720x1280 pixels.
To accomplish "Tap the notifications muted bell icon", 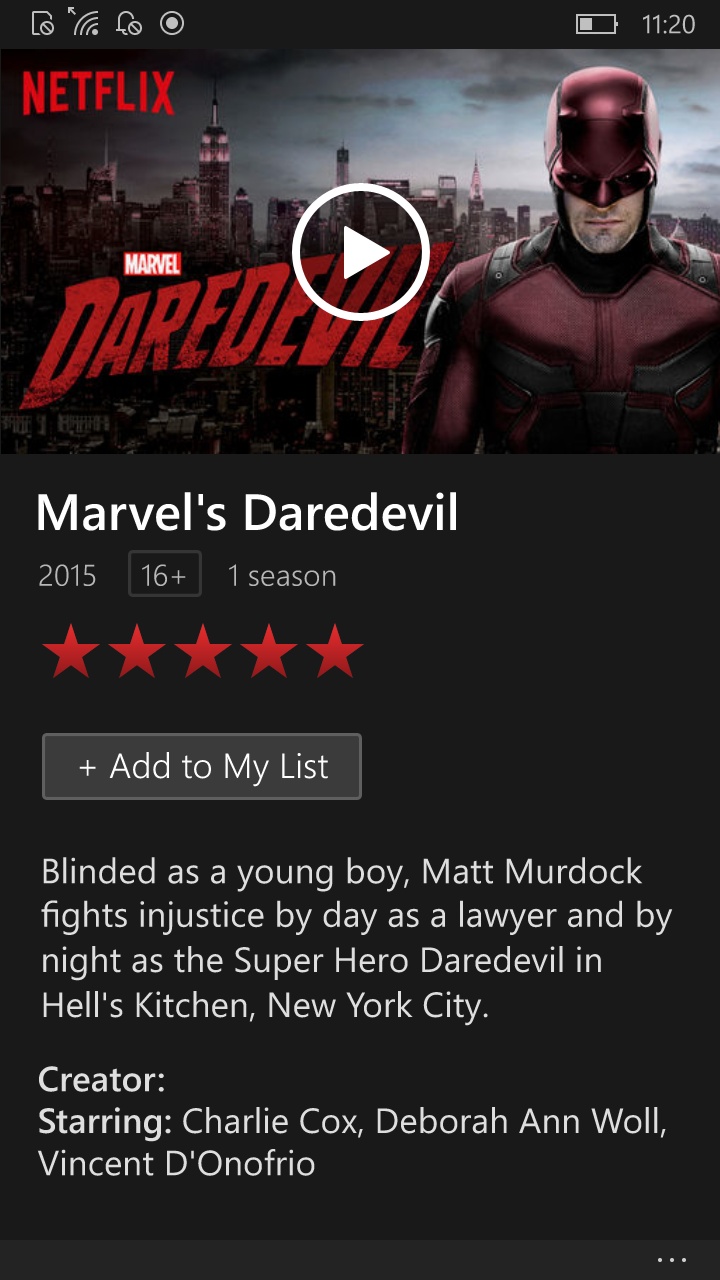I will click(x=129, y=23).
